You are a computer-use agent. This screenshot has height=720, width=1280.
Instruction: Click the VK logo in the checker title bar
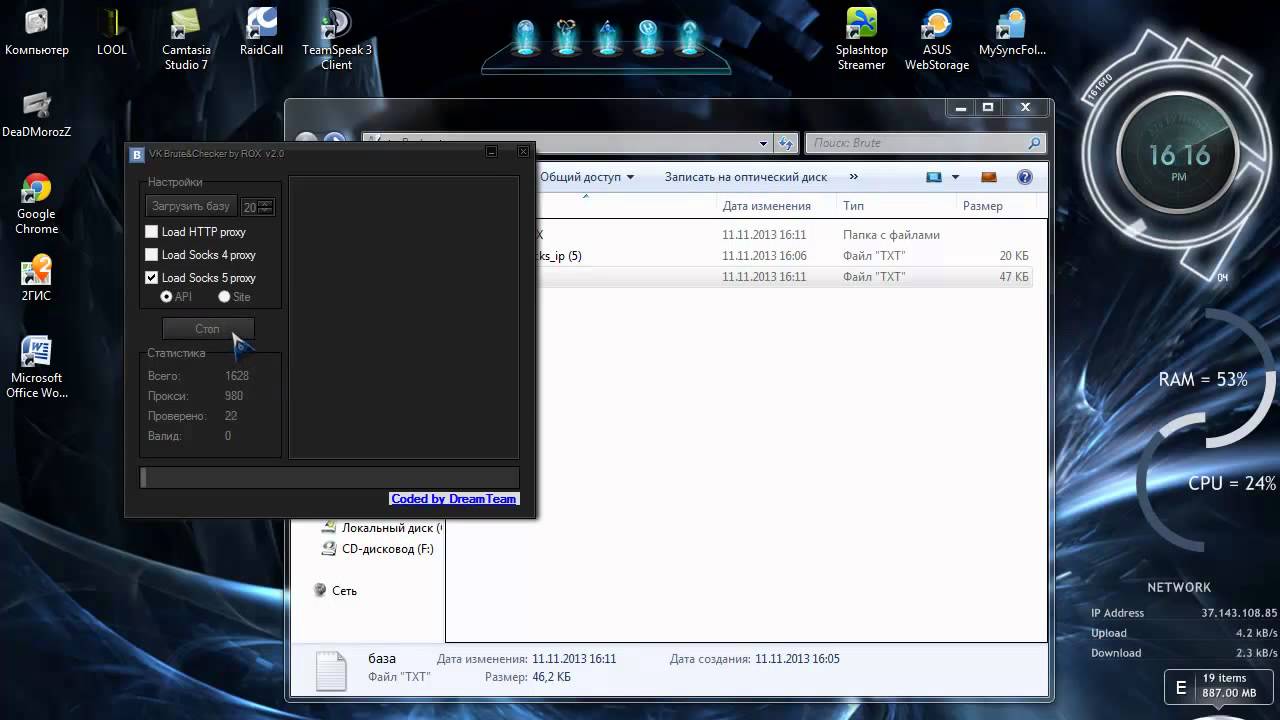137,154
